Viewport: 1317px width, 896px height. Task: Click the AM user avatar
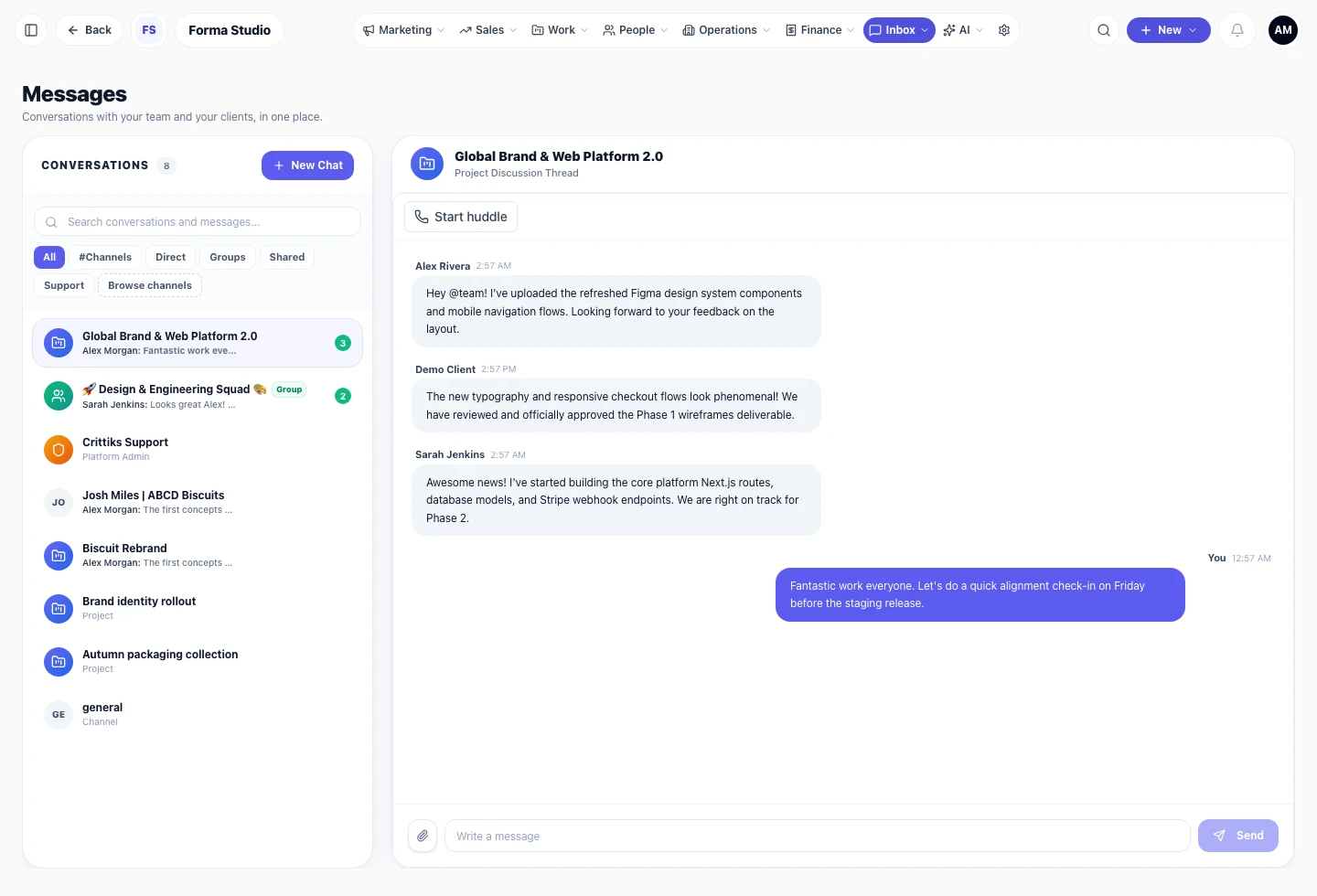[1283, 30]
